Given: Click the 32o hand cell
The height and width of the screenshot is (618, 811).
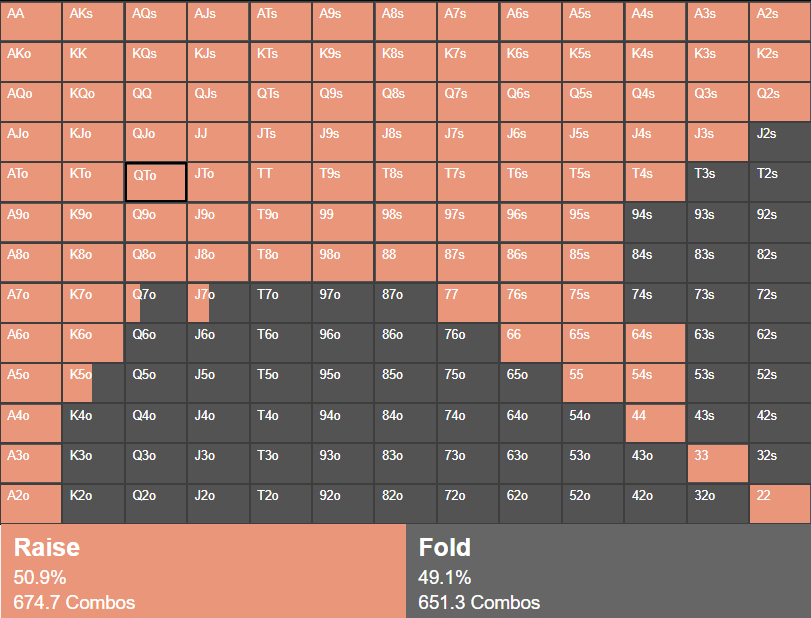Looking at the screenshot, I should (x=717, y=503).
